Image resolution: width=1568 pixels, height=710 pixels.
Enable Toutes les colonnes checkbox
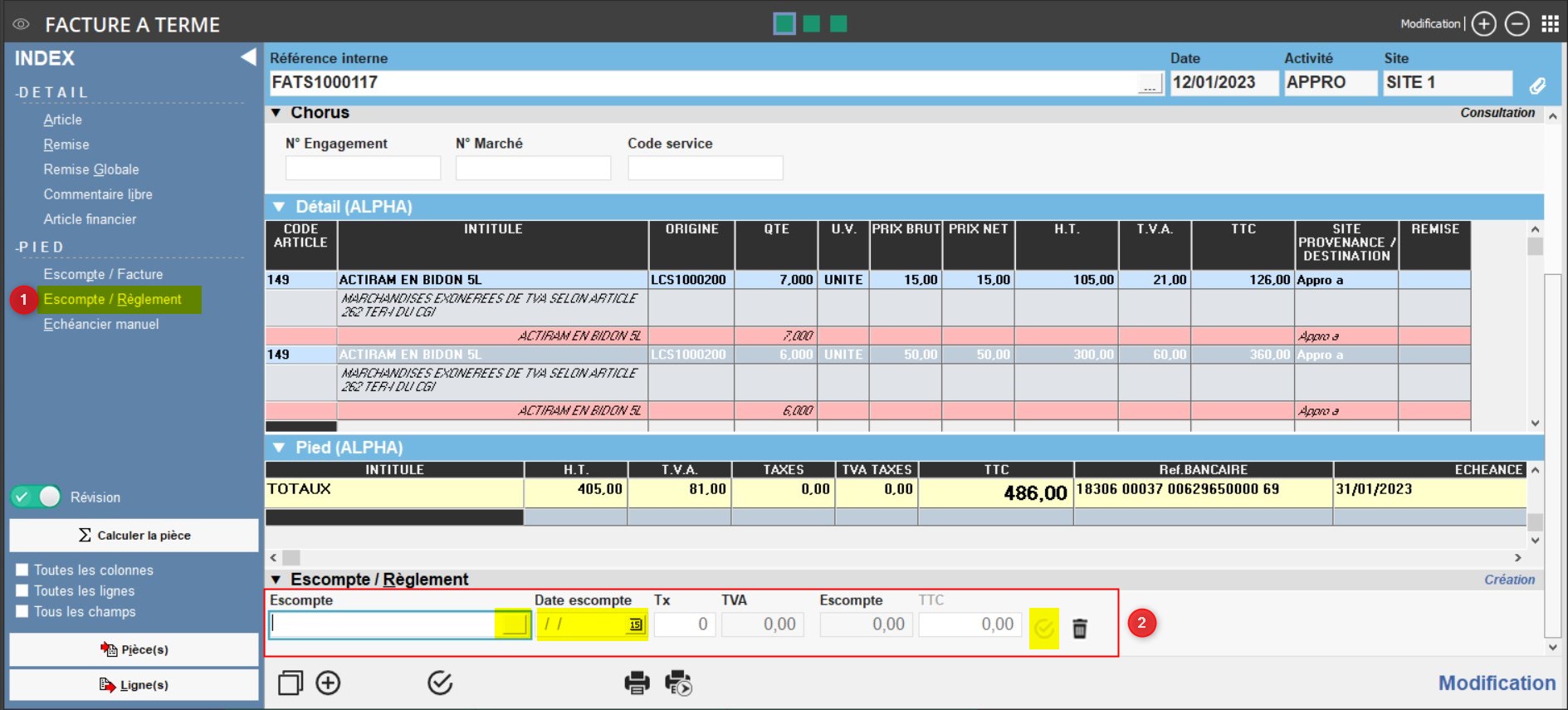tap(22, 570)
